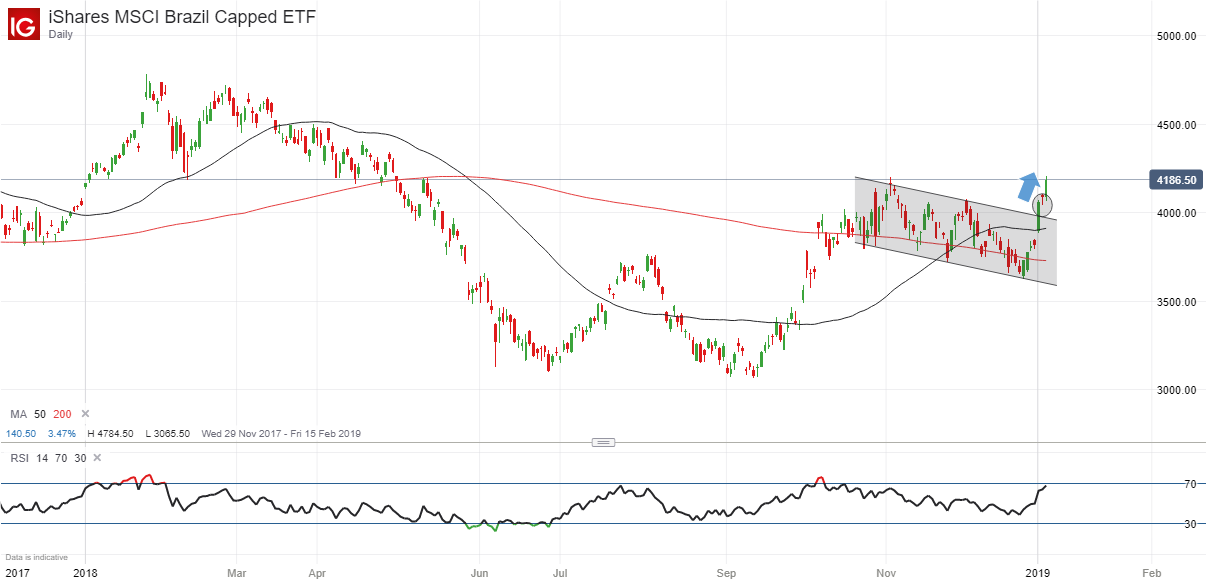1206x582 pixels.
Task: Select the 200 period MA value in red
Action: coord(63,414)
